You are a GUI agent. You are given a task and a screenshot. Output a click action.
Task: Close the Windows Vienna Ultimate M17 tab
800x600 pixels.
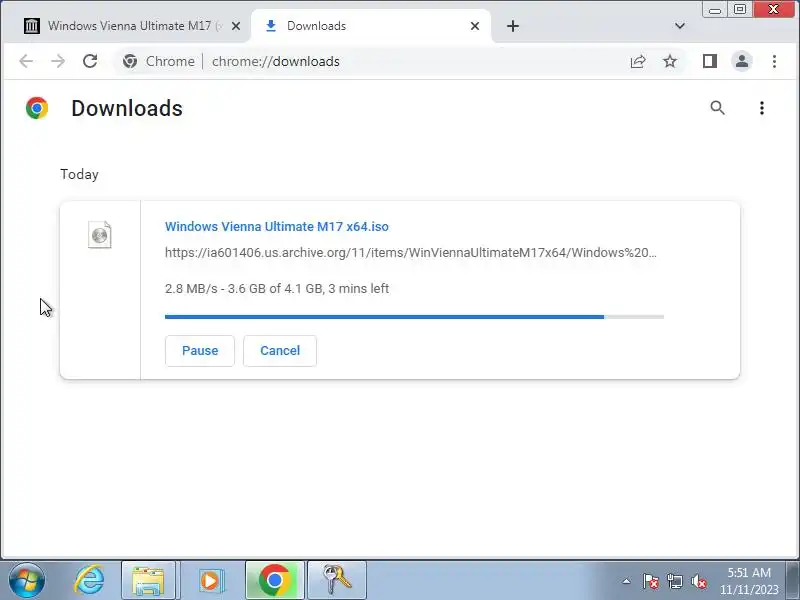click(236, 26)
